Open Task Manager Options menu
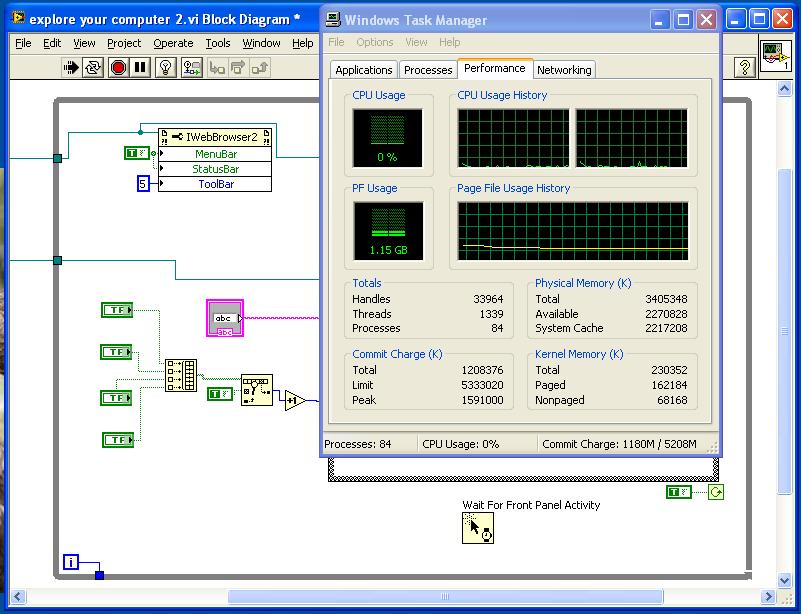 point(374,42)
